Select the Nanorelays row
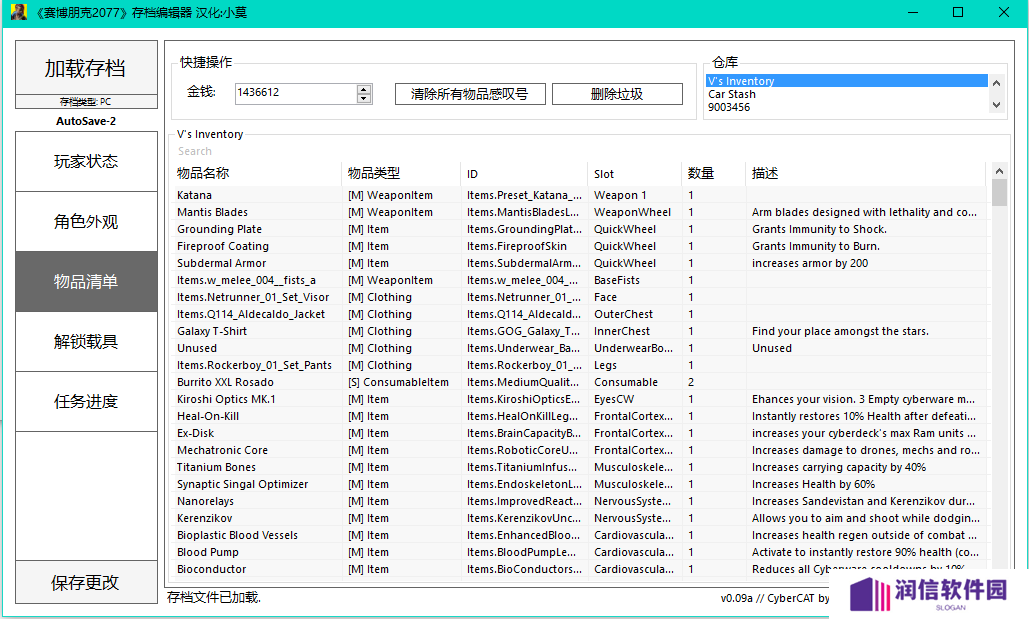Screen dimensions: 1029x619 pos(579,502)
